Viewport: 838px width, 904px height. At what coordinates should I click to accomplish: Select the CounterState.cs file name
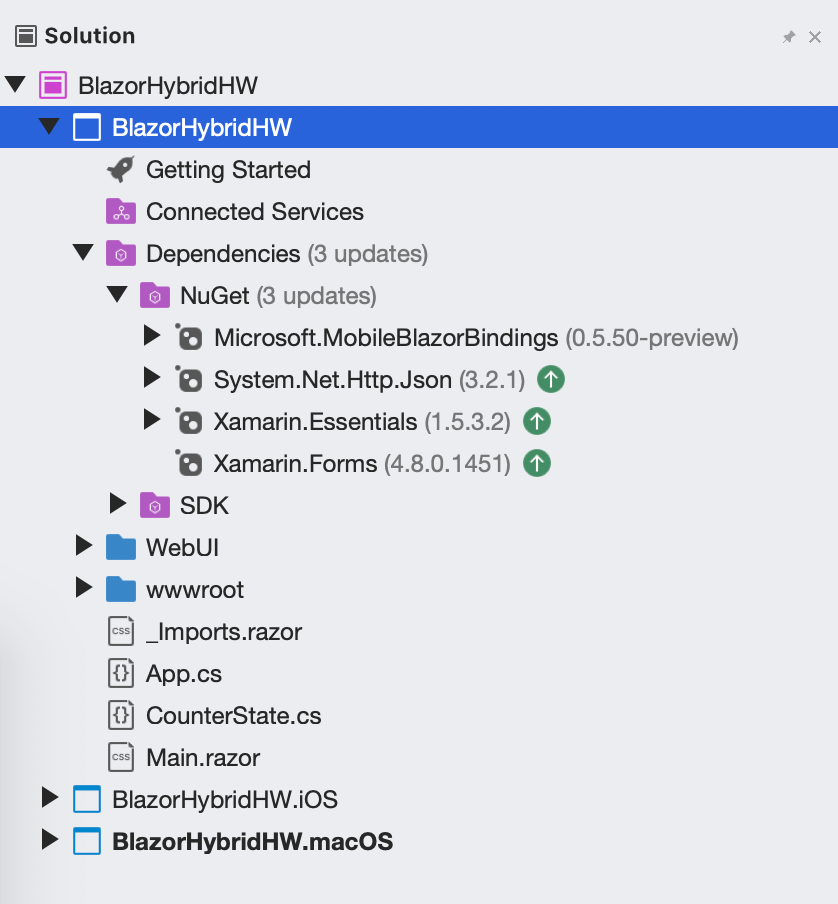point(233,716)
